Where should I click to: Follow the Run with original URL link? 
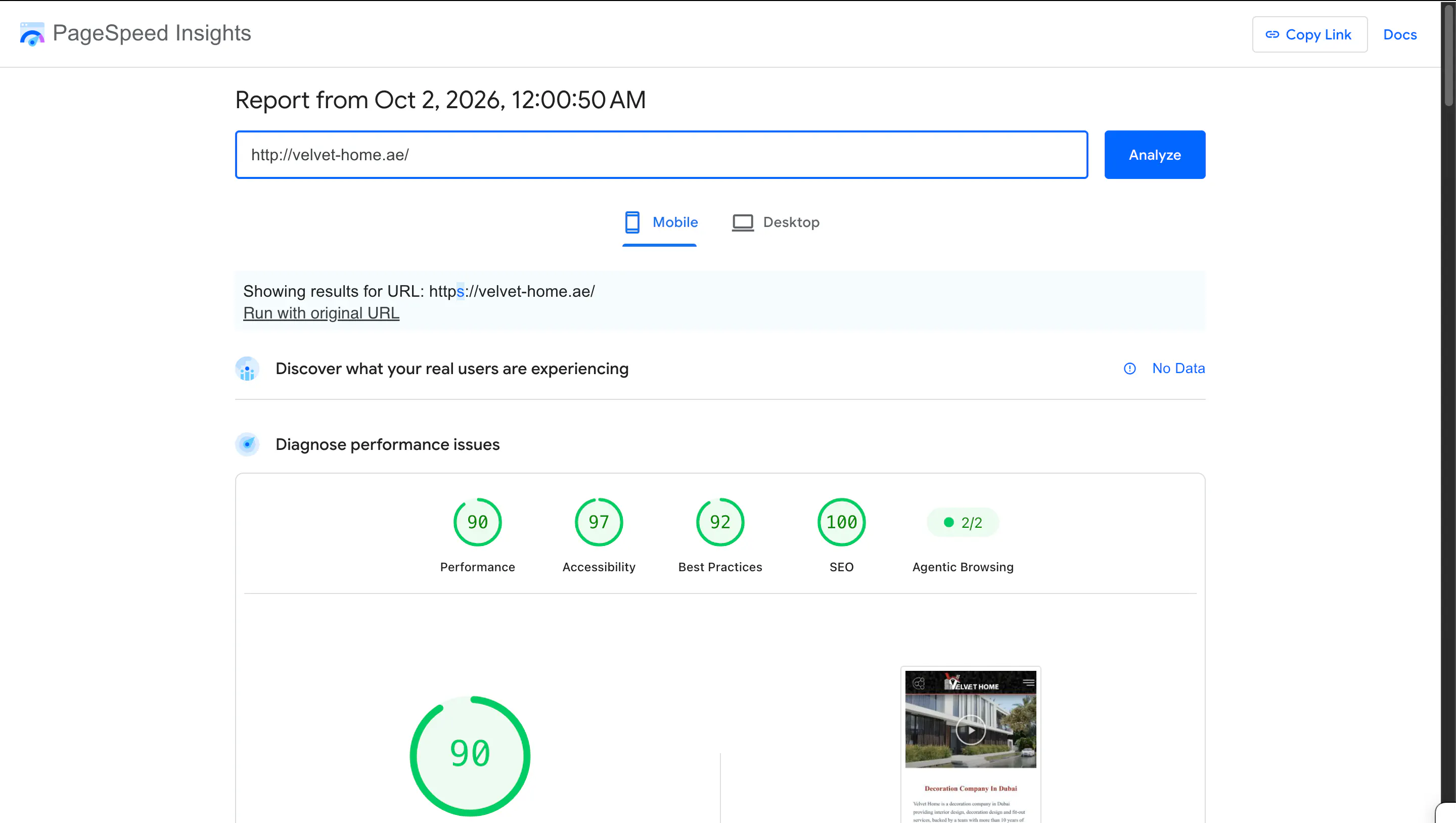[321, 312]
